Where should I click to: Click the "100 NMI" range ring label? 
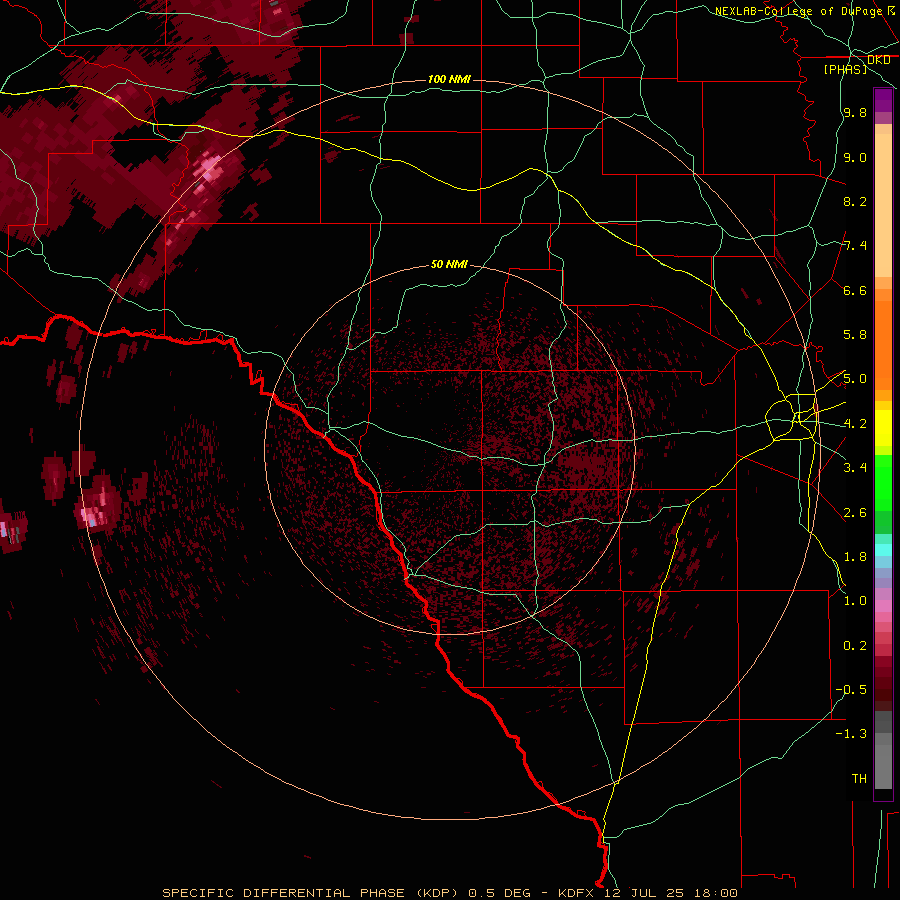pyautogui.click(x=449, y=79)
